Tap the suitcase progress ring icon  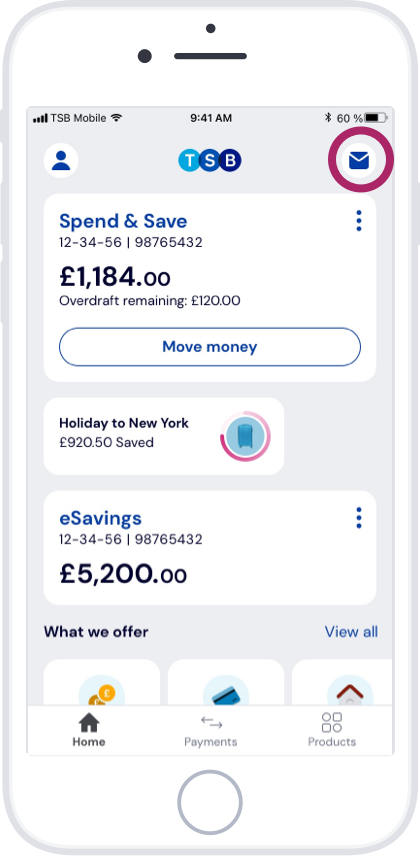[x=245, y=436]
